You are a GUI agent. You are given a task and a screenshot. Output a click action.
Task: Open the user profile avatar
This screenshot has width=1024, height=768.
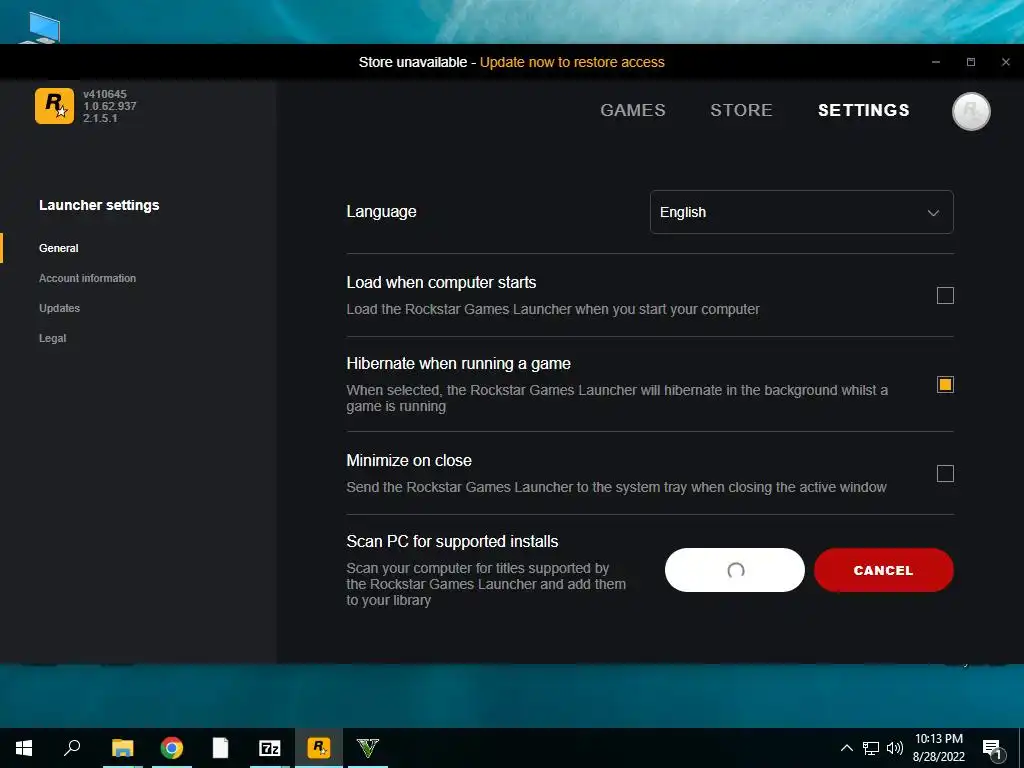971,111
